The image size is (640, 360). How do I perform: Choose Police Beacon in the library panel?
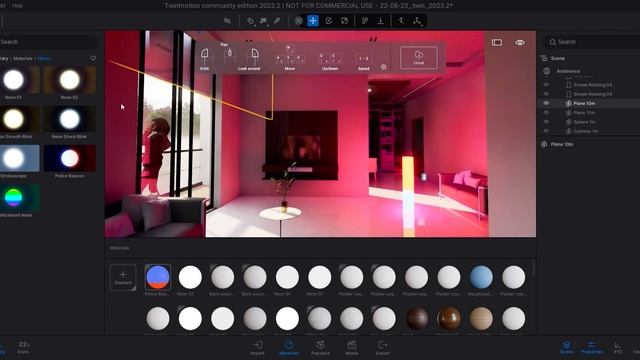pyautogui.click(x=70, y=158)
